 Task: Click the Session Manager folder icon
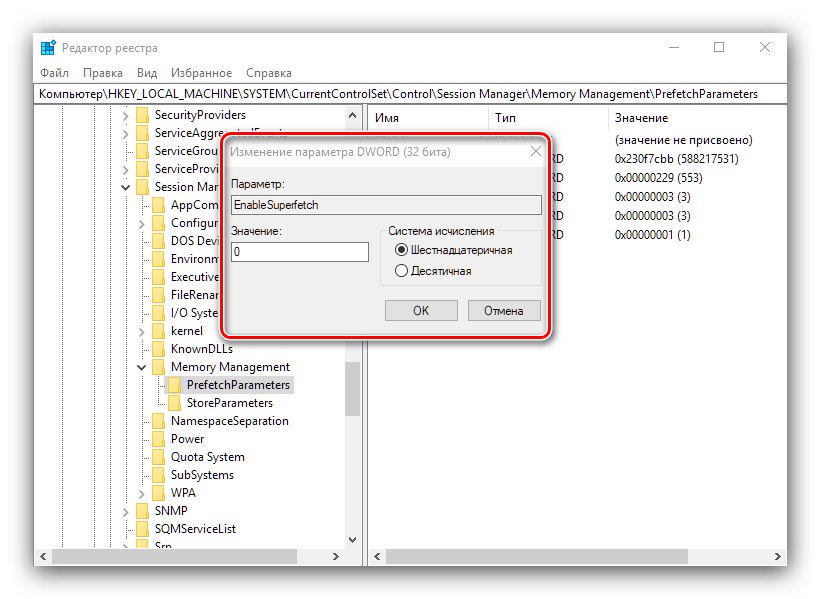(x=142, y=187)
